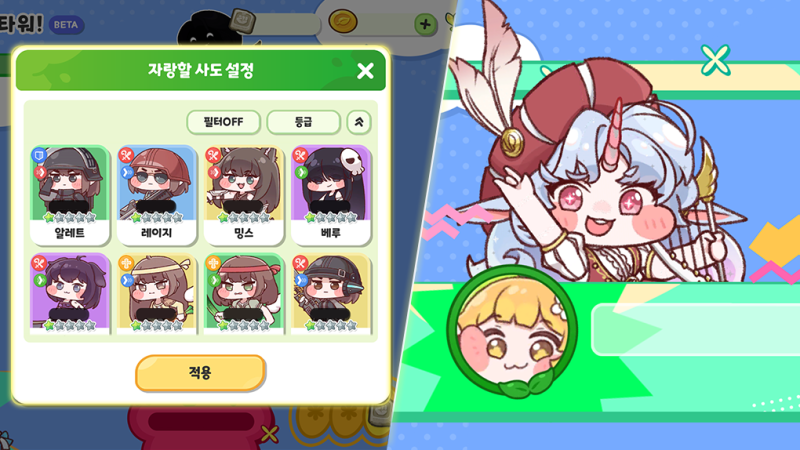This screenshot has height=450, width=800.
Task: Close the 자랑할 사도 설정 dialog
Action: (x=365, y=71)
